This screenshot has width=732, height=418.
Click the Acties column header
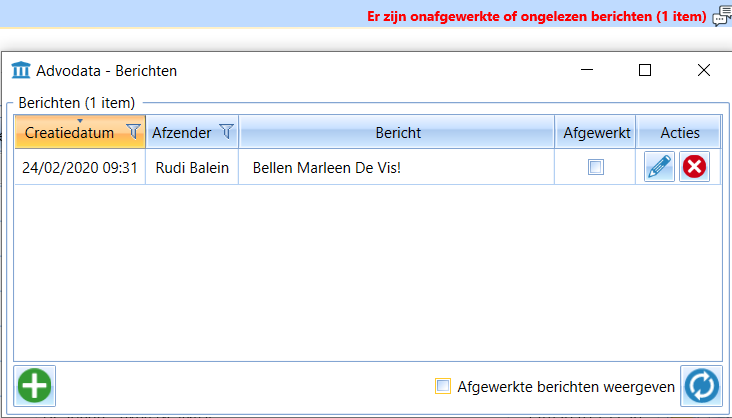pyautogui.click(x=679, y=133)
